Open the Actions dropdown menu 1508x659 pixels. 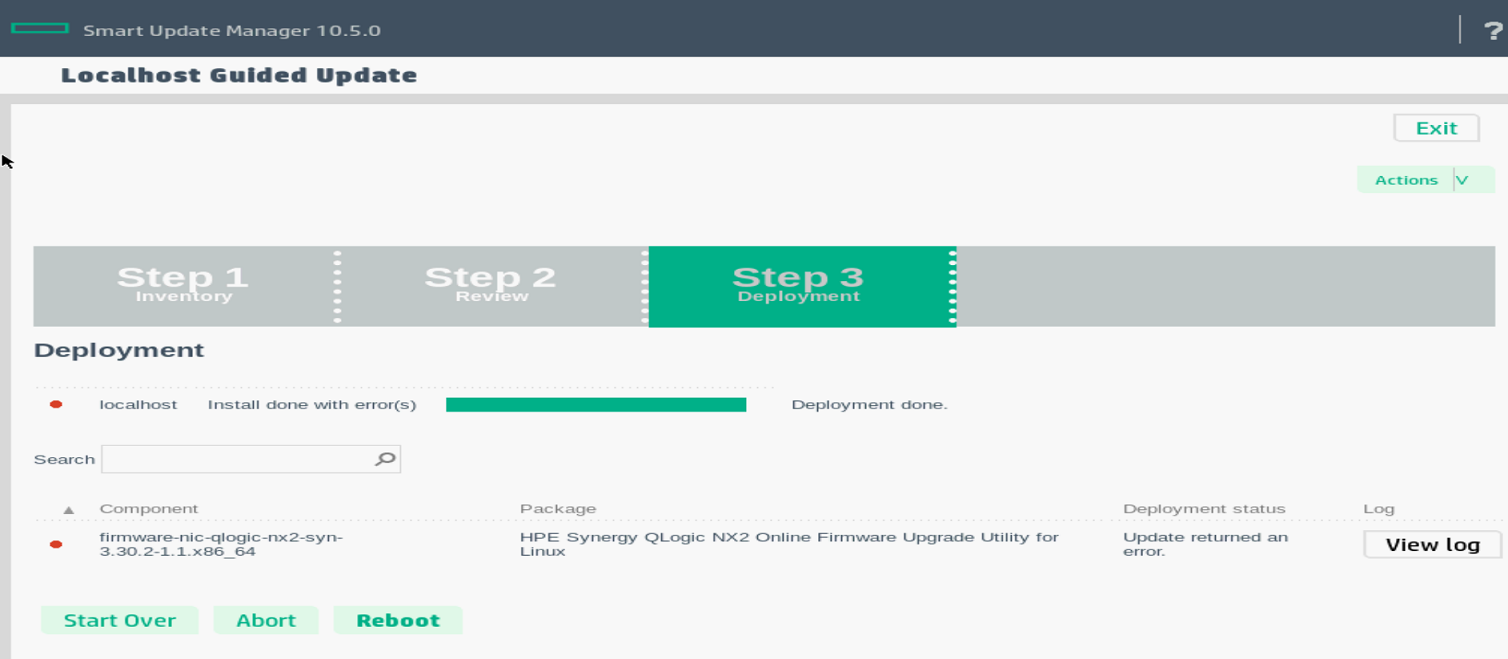coord(1406,180)
